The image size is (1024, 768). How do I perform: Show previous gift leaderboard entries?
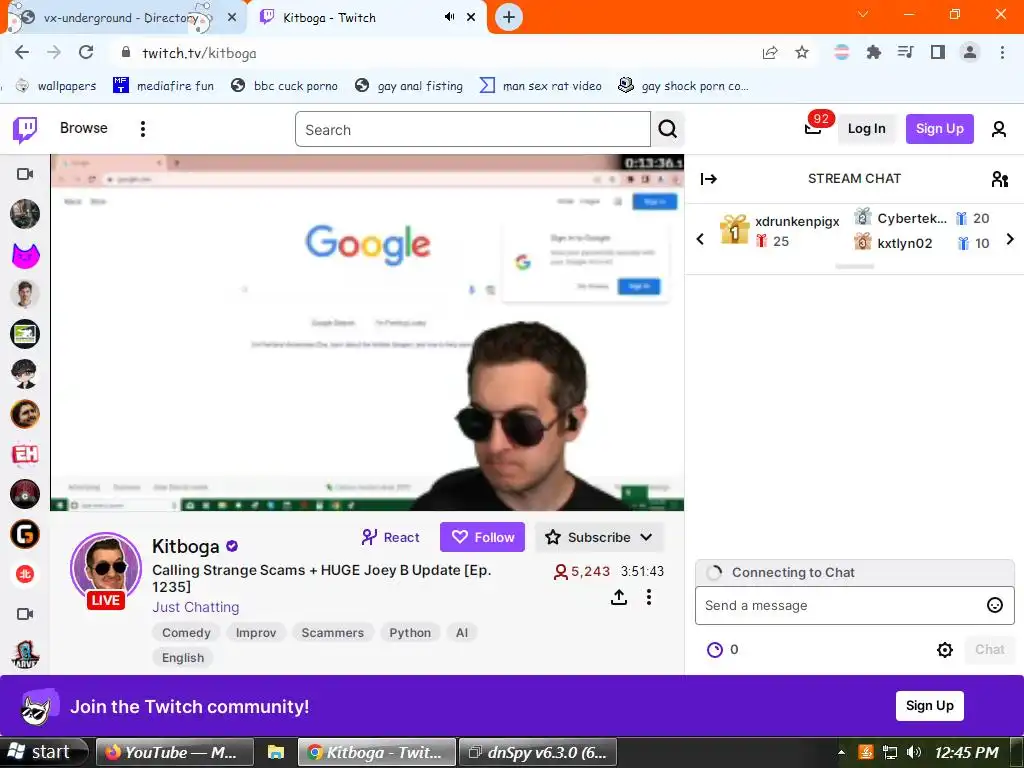(x=700, y=239)
